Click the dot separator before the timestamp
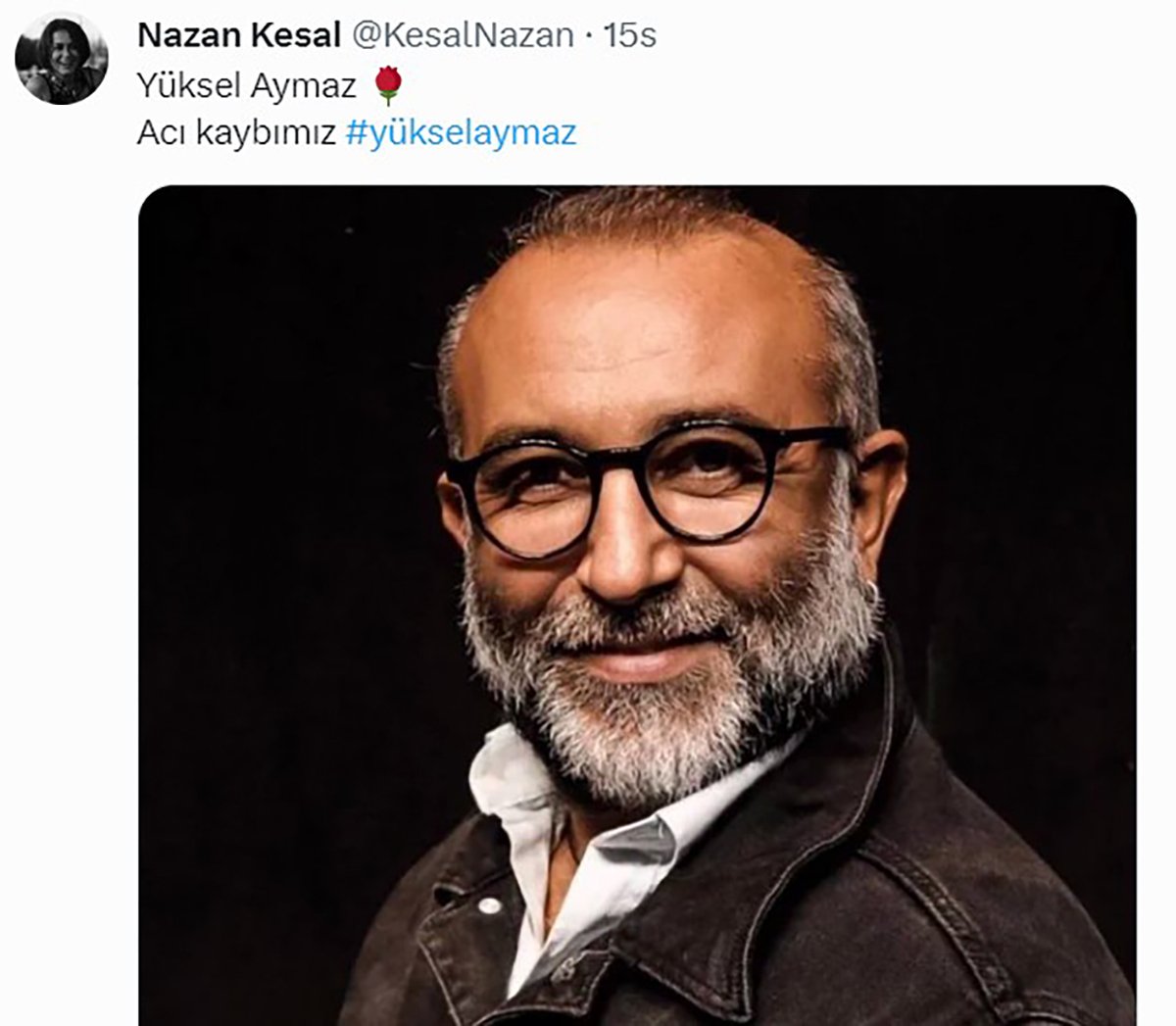This screenshot has height=1026, width=1176. pyautogui.click(x=587, y=36)
